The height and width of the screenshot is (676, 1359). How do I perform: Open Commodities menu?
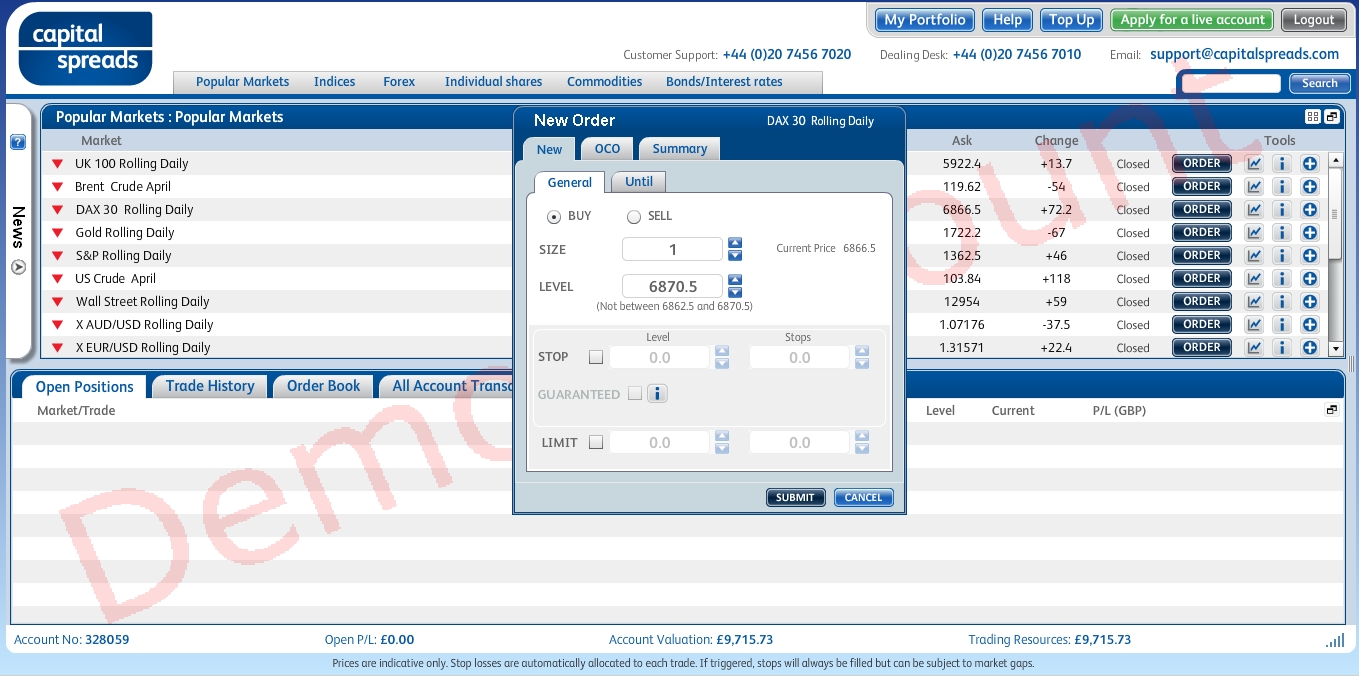604,82
